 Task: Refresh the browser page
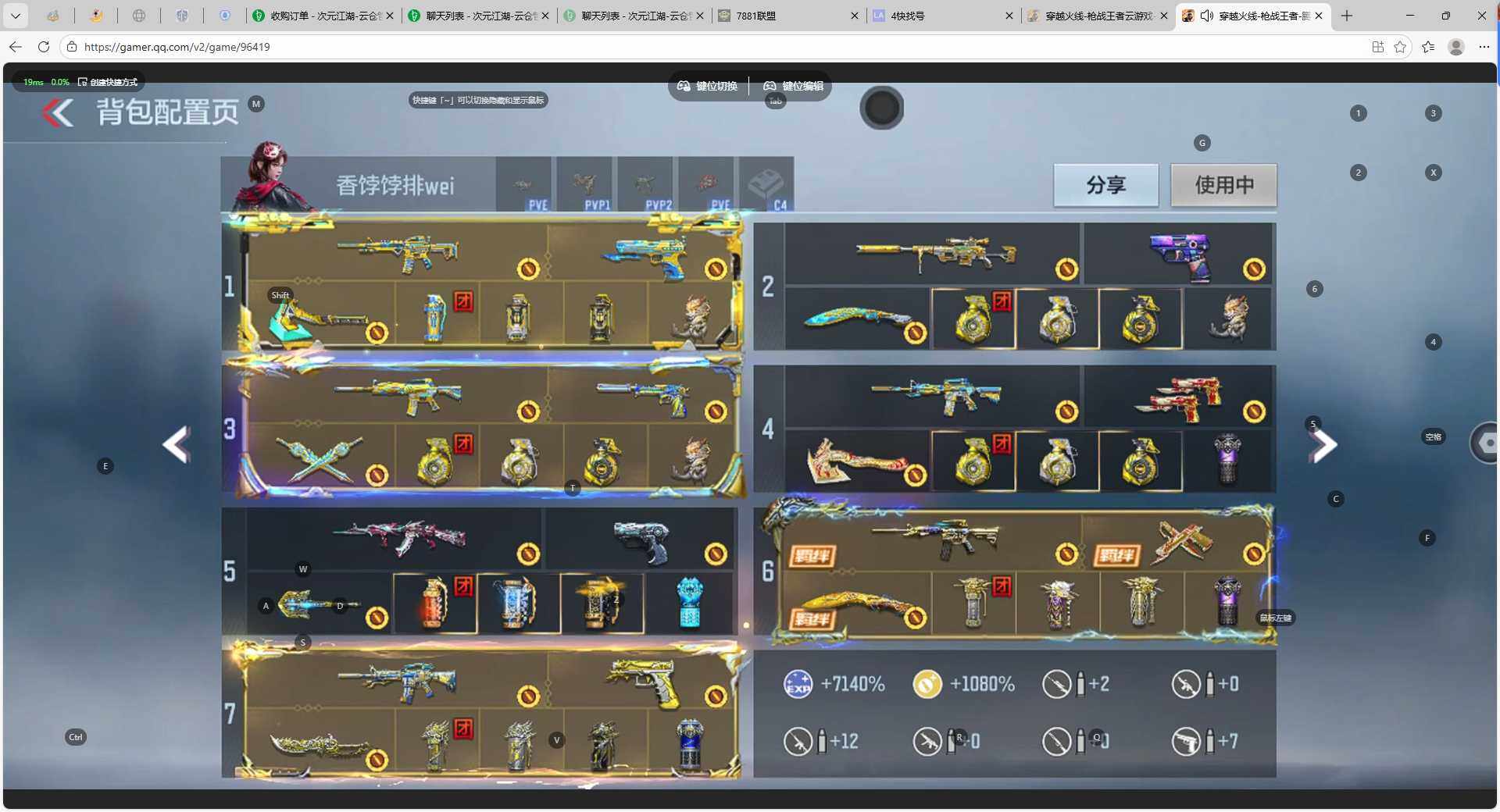tap(44, 47)
